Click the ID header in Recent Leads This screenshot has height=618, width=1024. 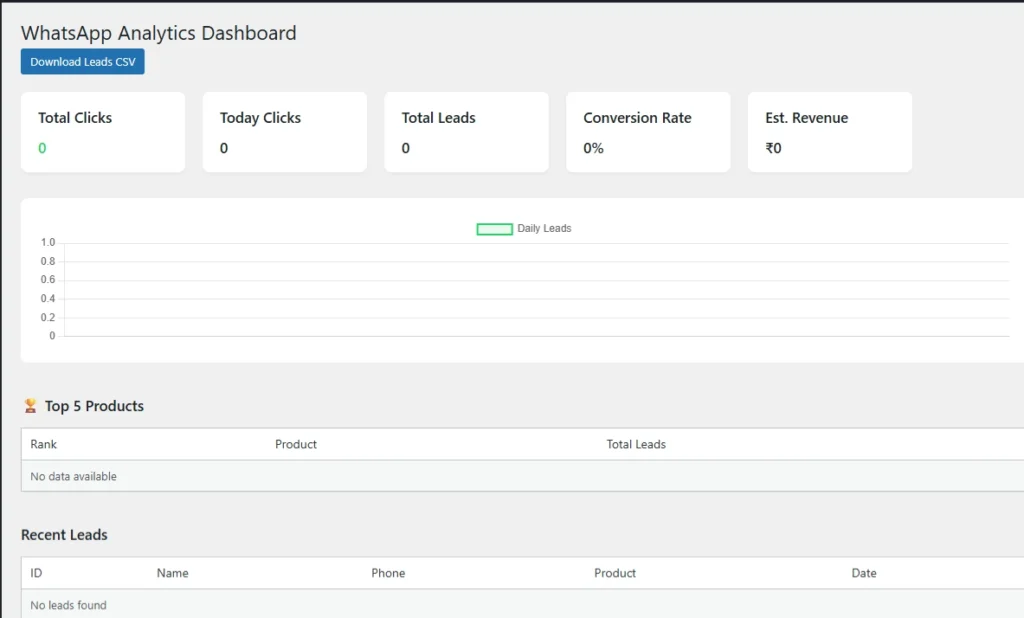click(35, 573)
